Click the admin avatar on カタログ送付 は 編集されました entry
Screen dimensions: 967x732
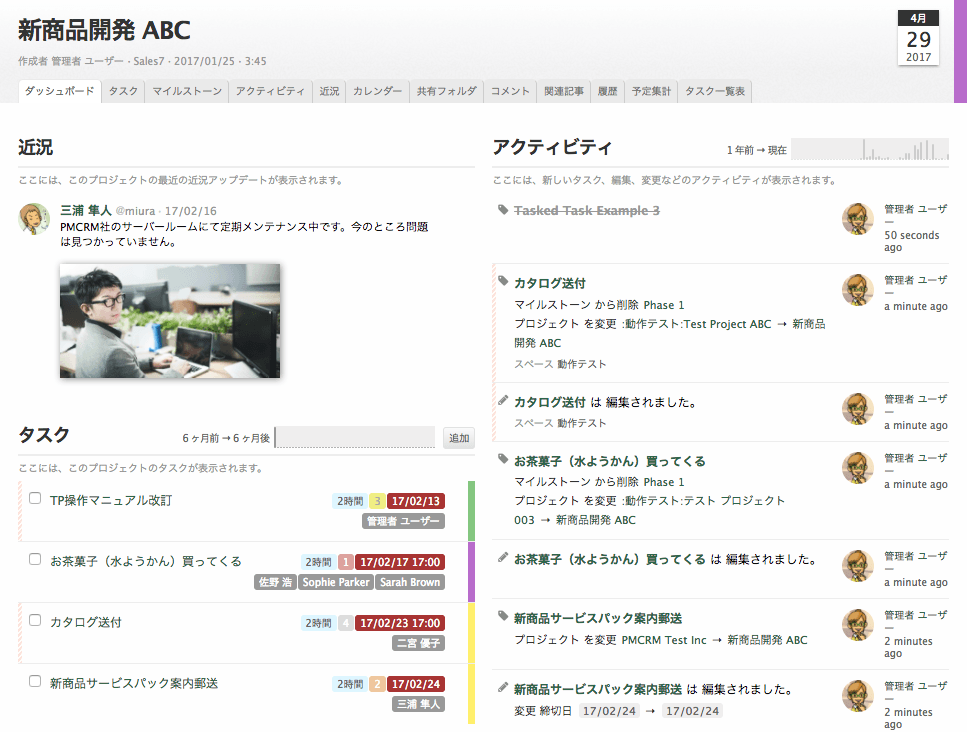point(858,409)
